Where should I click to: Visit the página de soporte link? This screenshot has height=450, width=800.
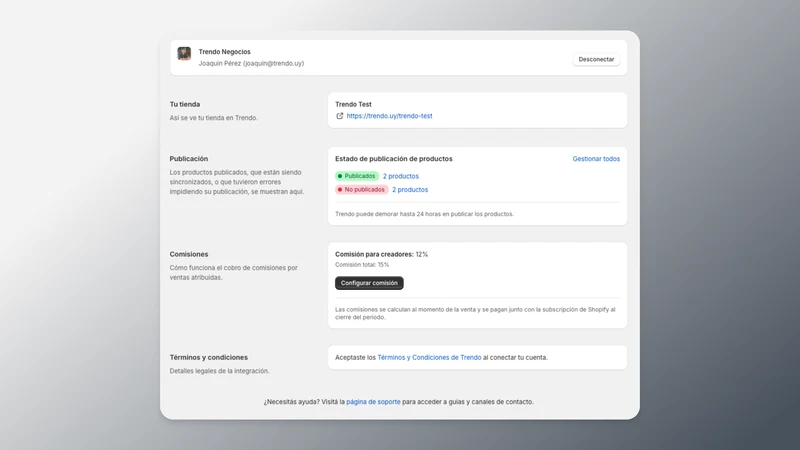373,402
